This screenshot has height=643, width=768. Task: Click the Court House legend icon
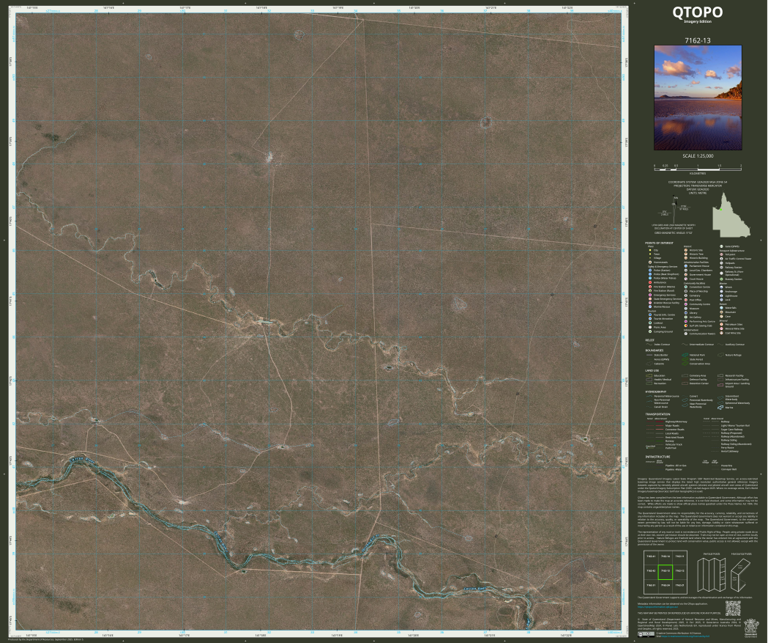[686, 279]
